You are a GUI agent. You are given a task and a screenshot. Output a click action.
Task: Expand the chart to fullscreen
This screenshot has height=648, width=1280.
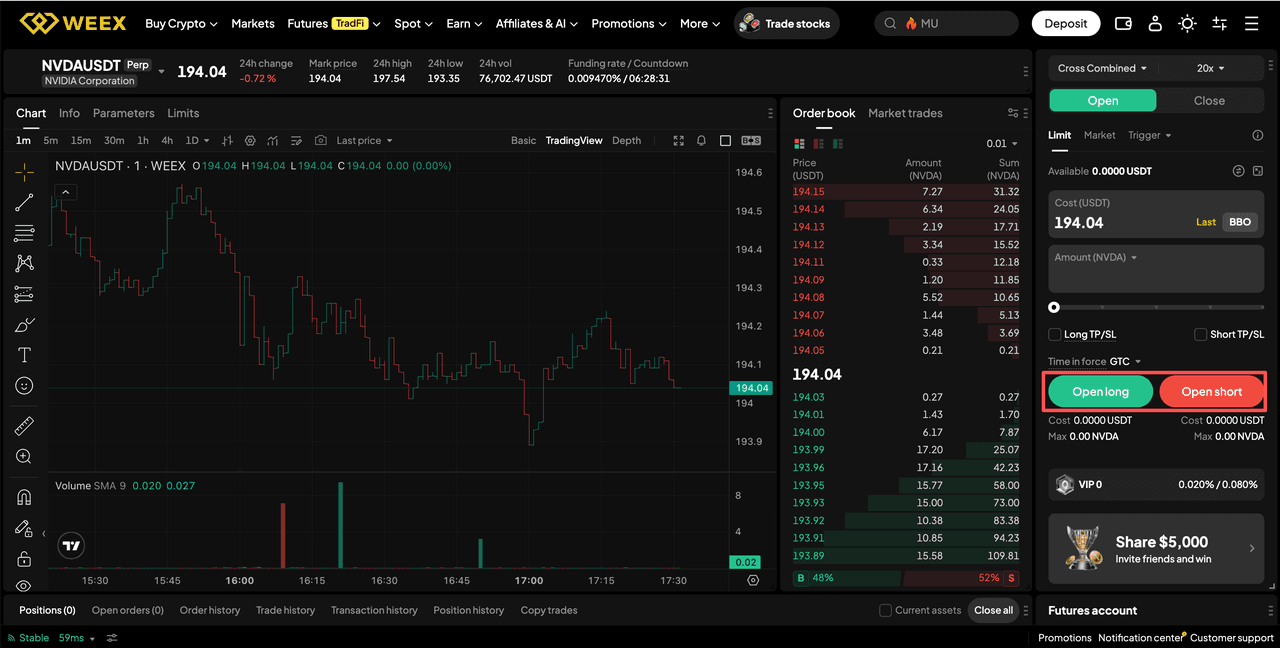pyautogui.click(x=679, y=141)
